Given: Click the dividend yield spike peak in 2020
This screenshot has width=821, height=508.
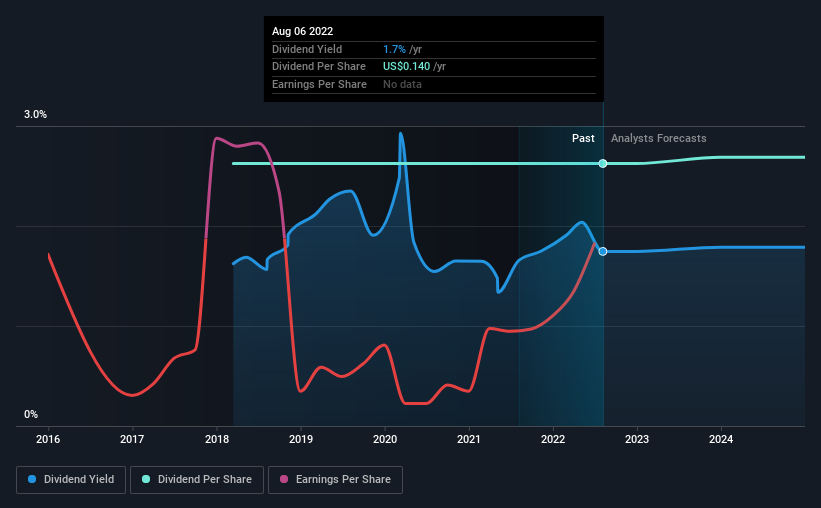Looking at the screenshot, I should point(401,134).
